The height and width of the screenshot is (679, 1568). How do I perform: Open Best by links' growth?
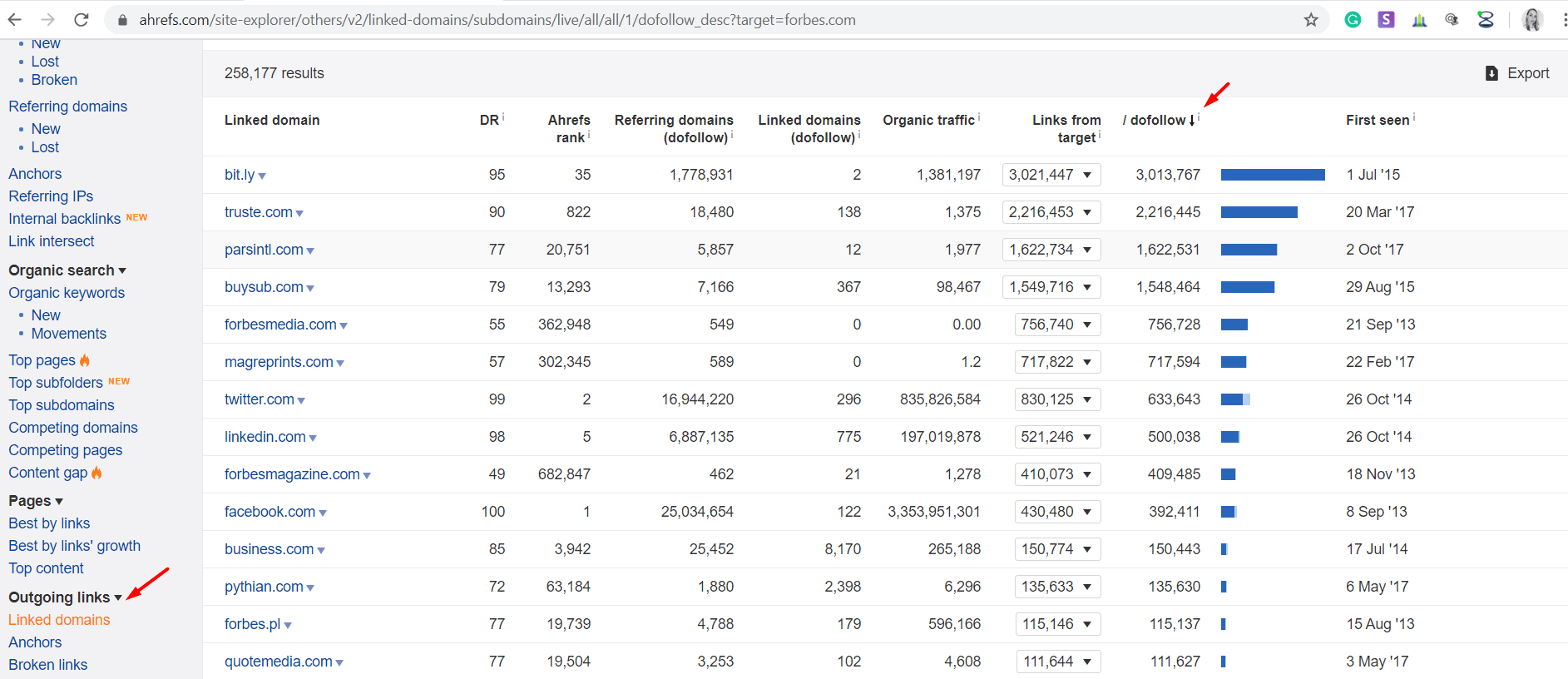pos(75,546)
